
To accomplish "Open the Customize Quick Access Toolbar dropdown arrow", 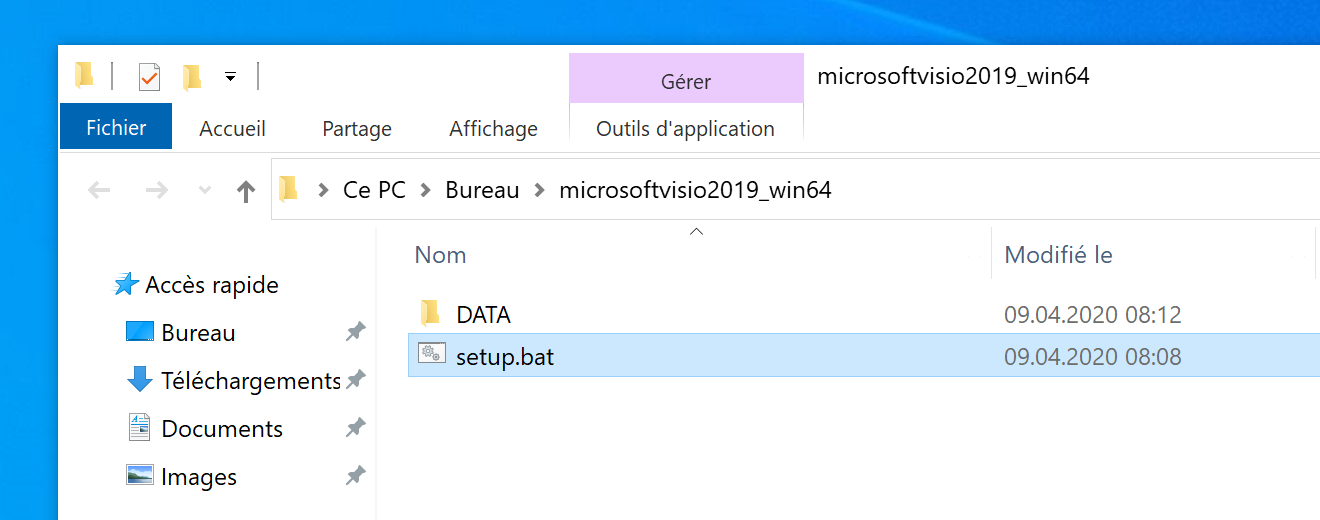I will [x=231, y=77].
